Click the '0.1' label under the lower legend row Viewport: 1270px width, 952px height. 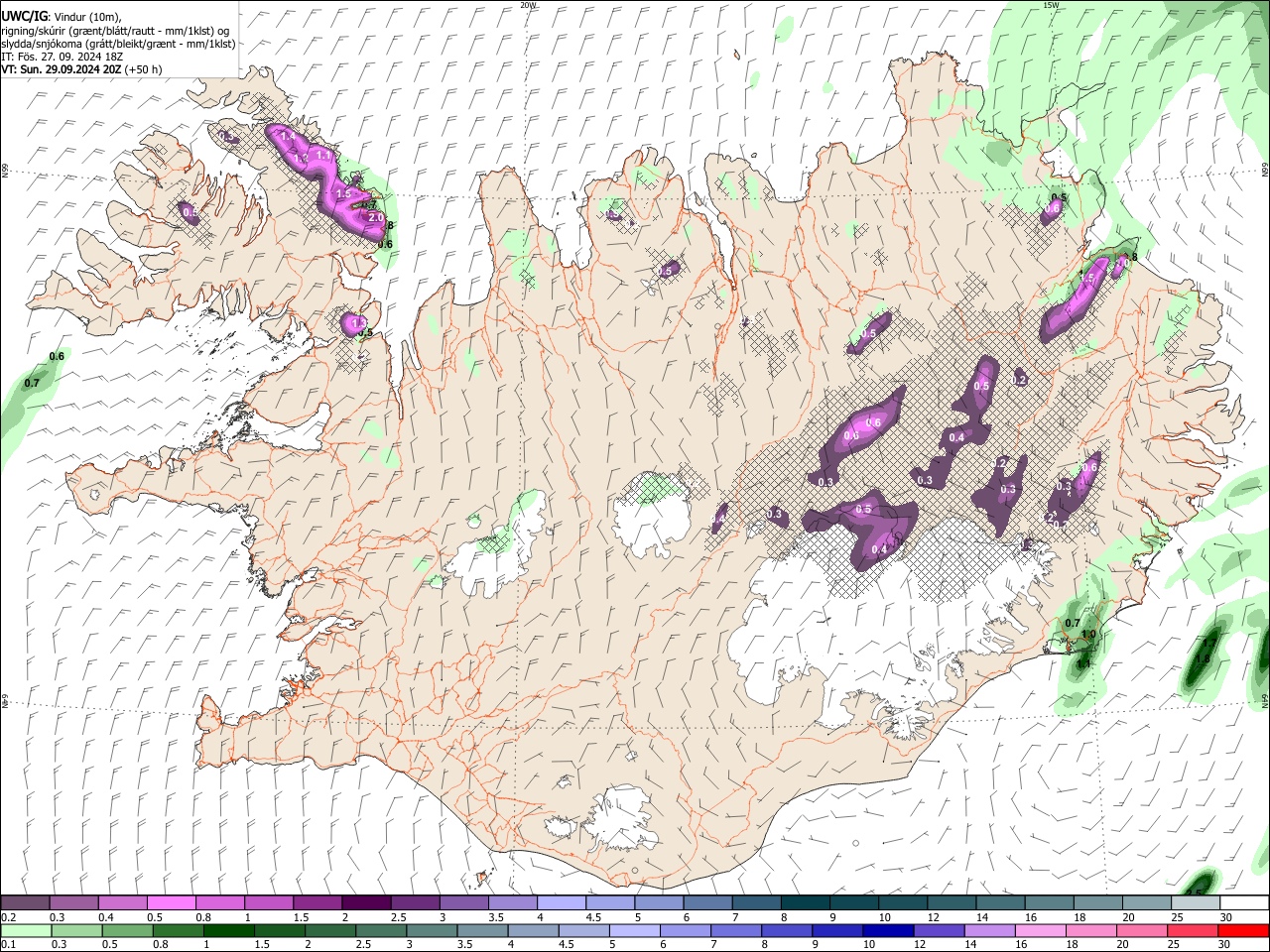(x=9, y=944)
